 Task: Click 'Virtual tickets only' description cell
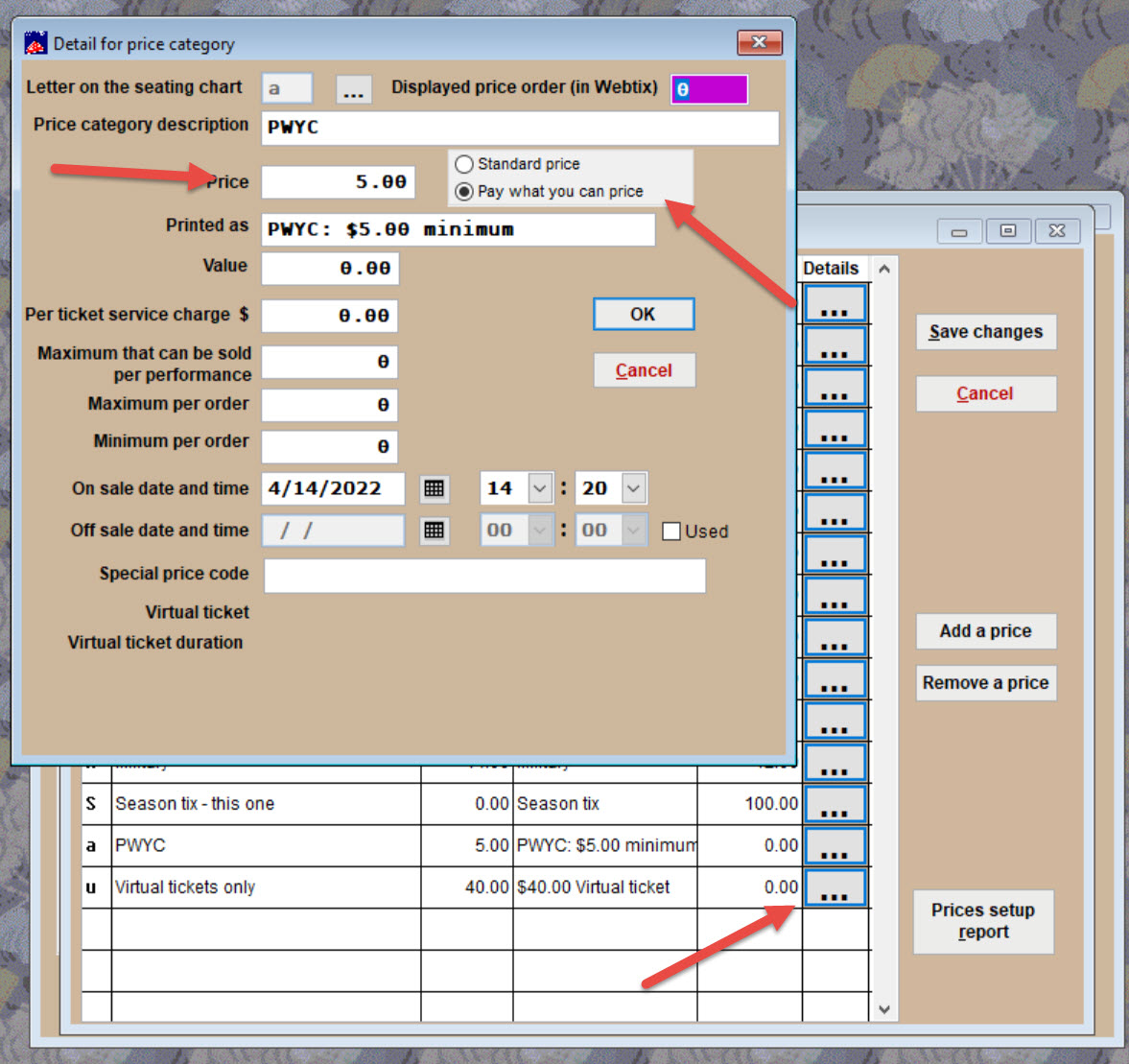[267, 887]
